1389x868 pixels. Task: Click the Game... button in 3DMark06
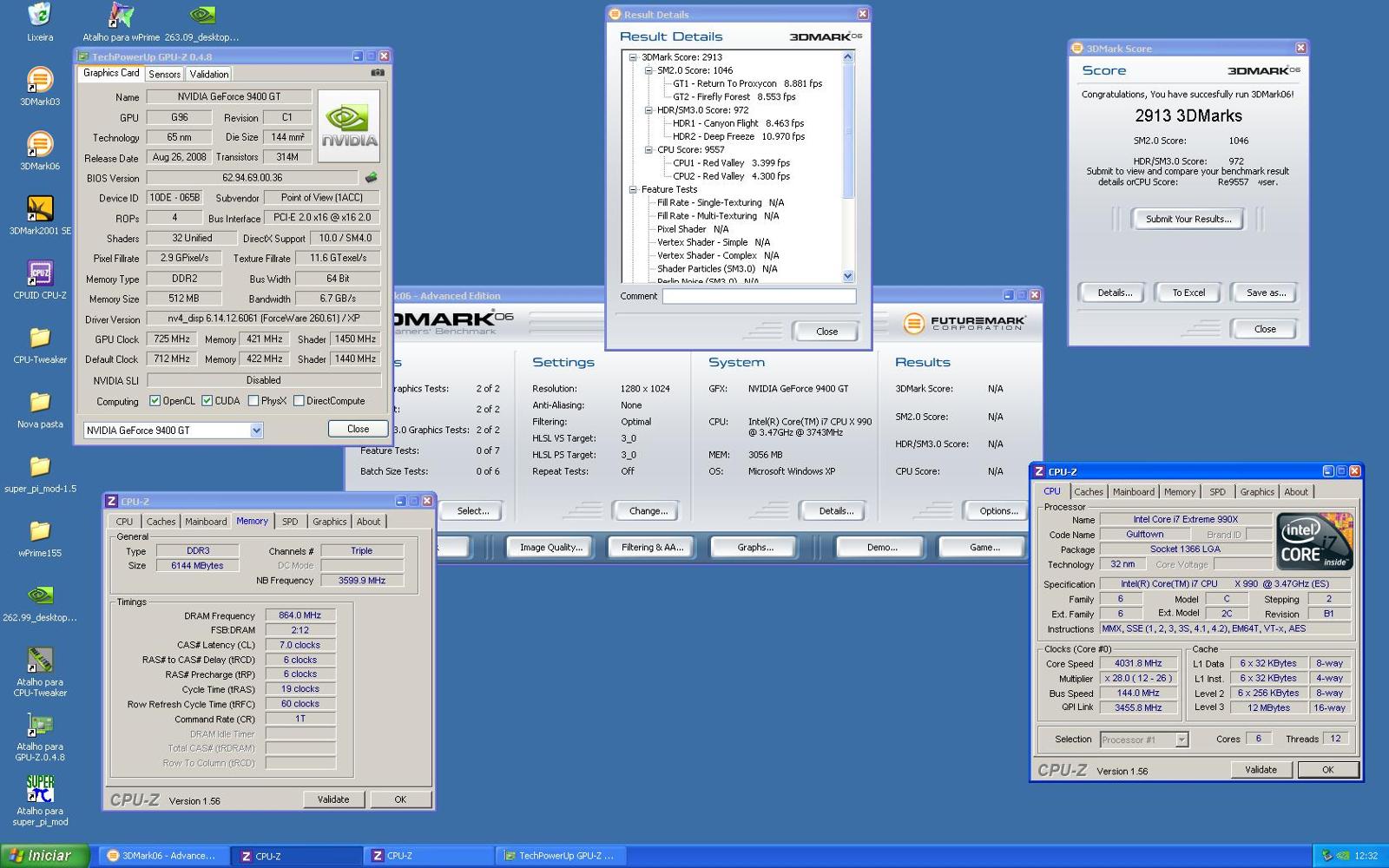coord(984,547)
